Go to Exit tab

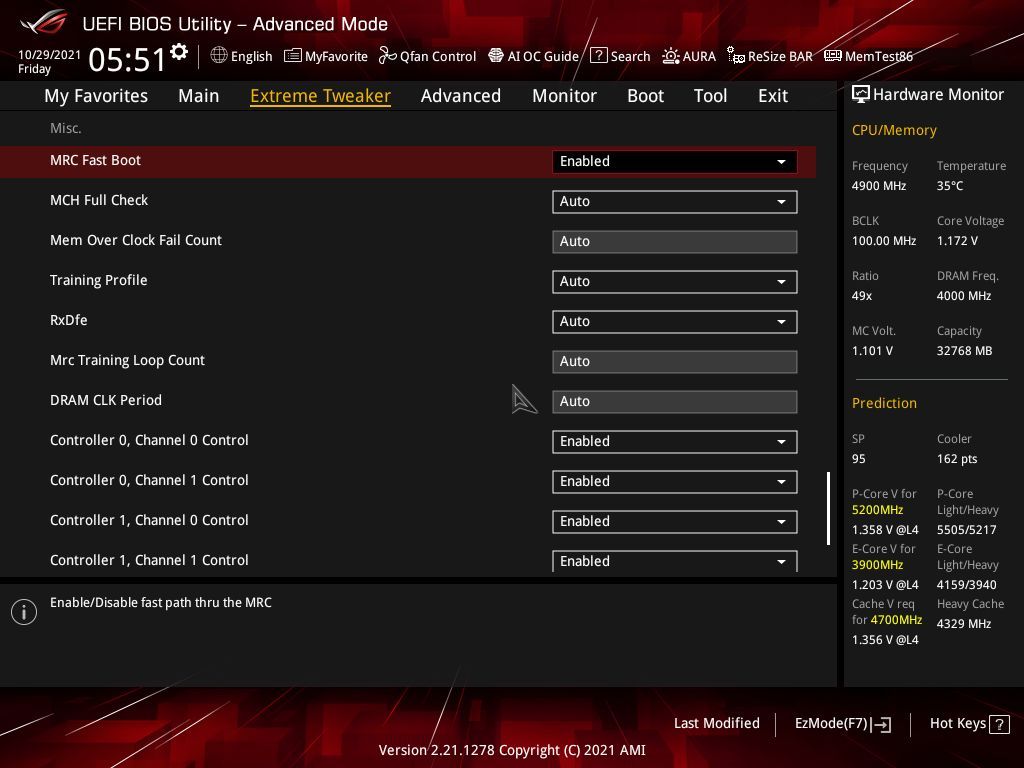773,96
